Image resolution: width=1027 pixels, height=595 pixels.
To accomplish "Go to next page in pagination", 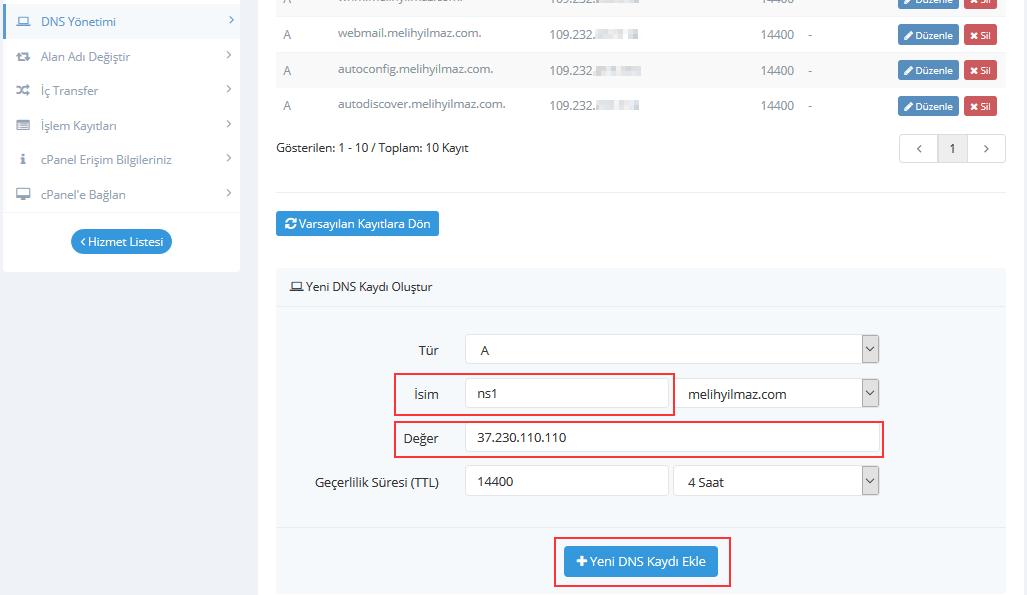I will pos(987,149).
